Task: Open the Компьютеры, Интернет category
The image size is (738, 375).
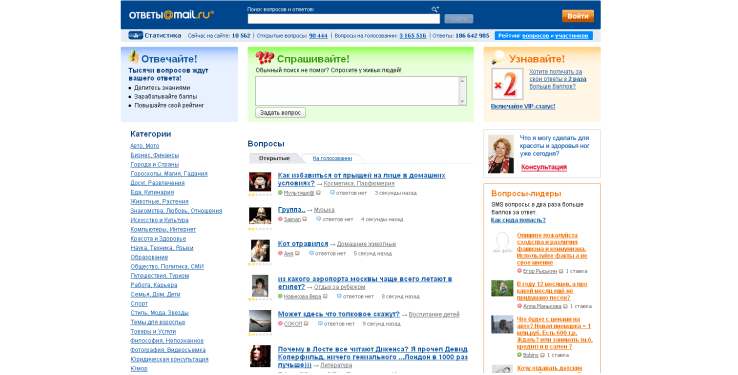Action: 163,230
